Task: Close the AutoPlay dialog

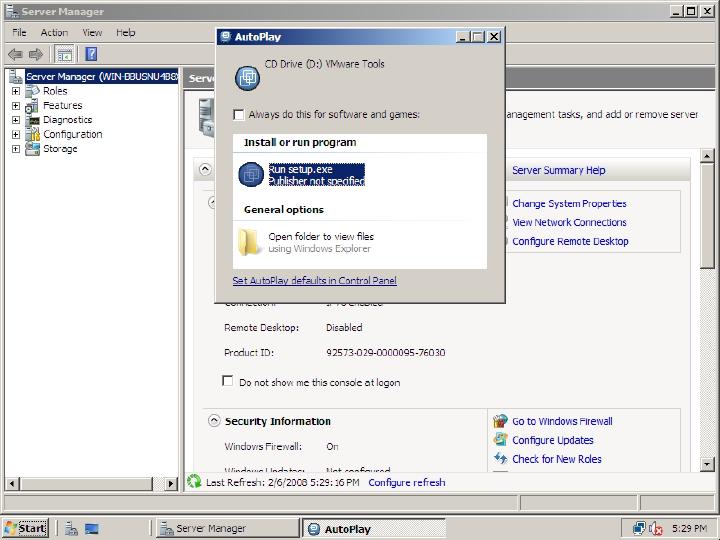Action: tap(494, 37)
